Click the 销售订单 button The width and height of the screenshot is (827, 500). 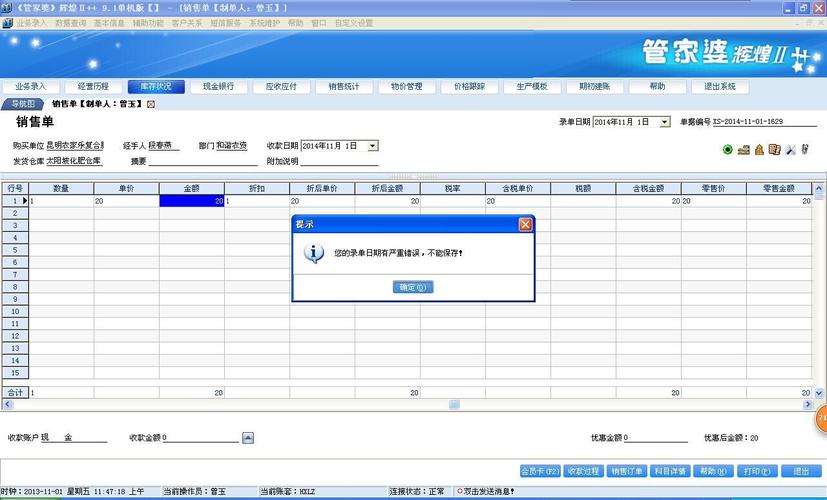point(627,471)
